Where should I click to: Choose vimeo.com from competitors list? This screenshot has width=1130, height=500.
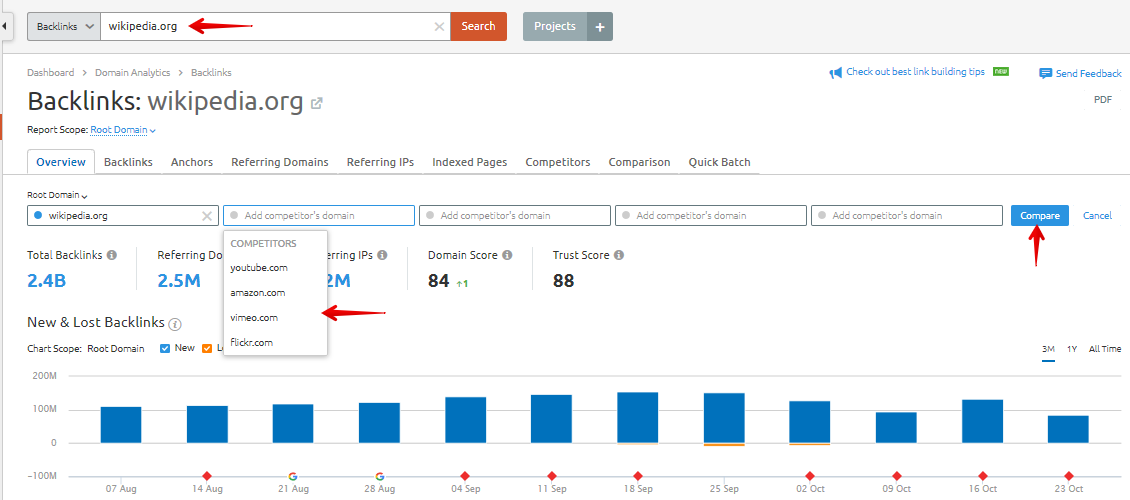(x=254, y=317)
